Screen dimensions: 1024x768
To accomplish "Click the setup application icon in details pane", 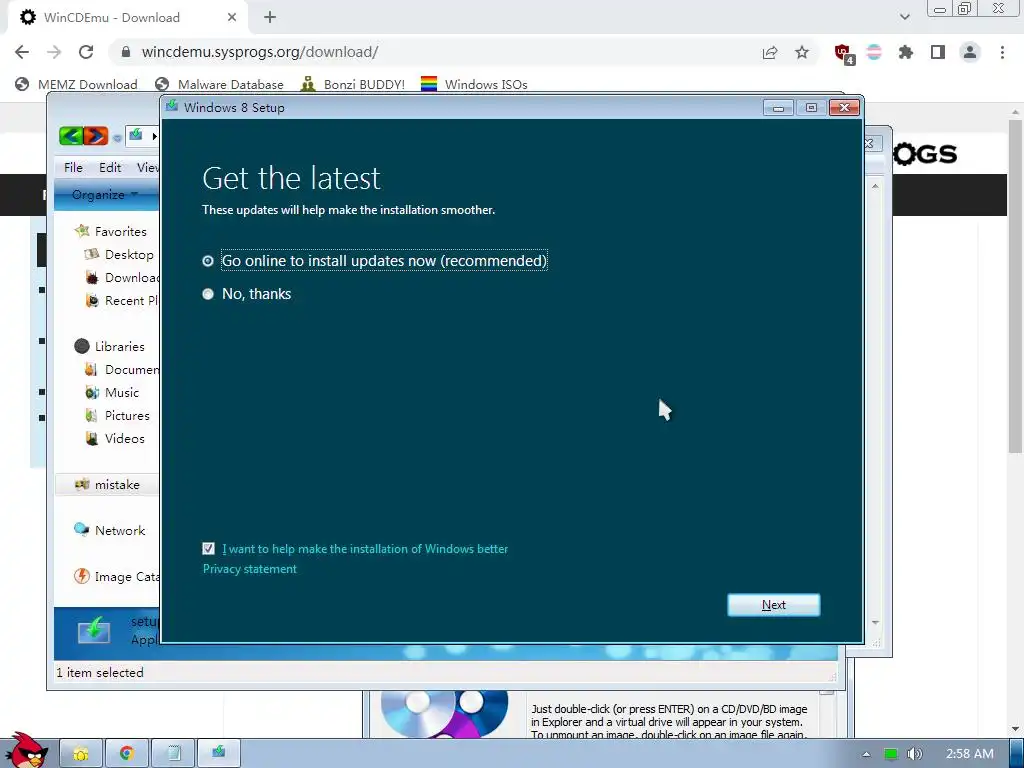I will [94, 630].
